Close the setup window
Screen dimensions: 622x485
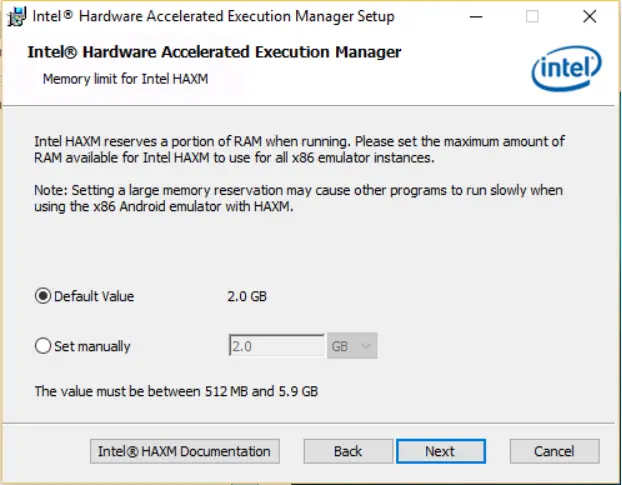tap(589, 17)
